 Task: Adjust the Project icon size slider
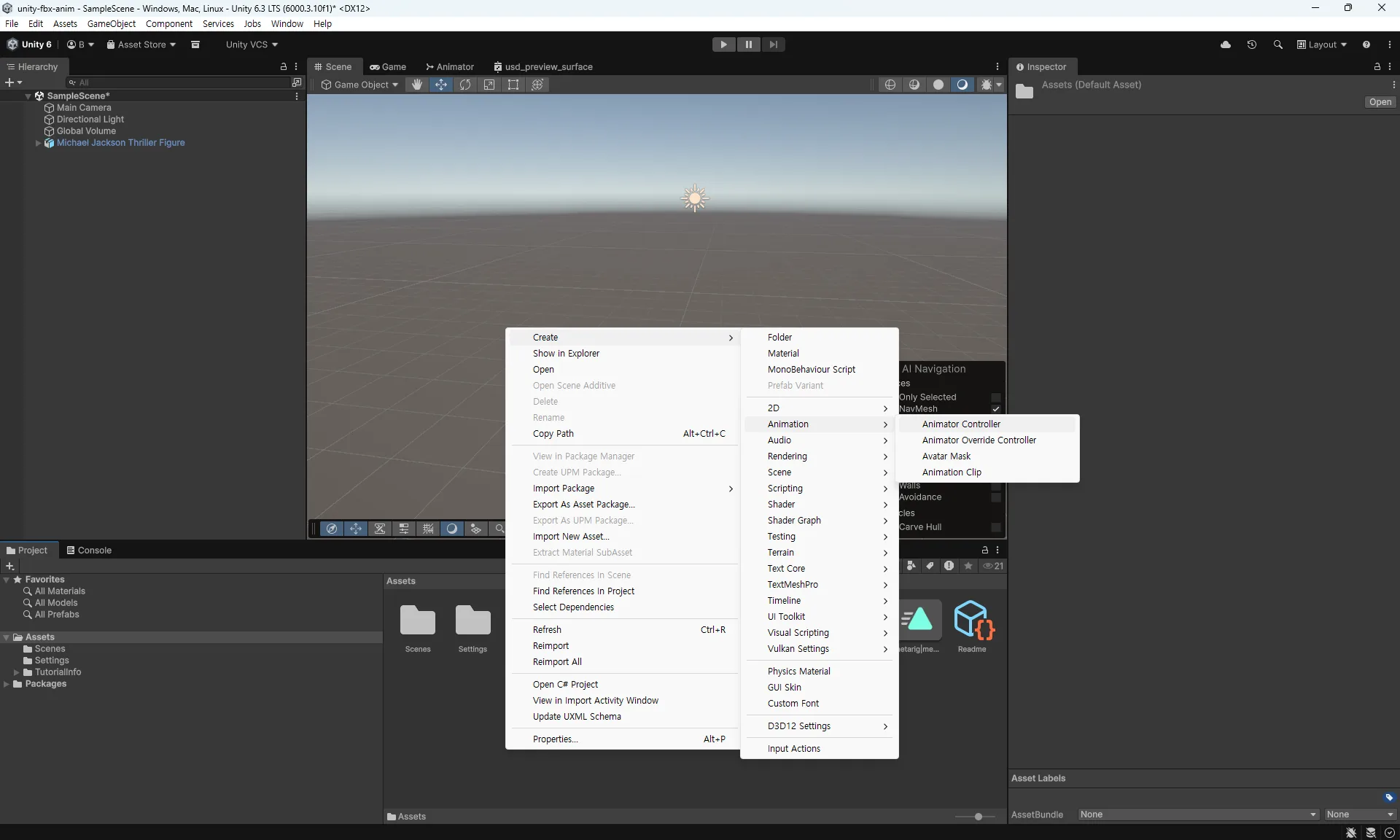point(977,817)
